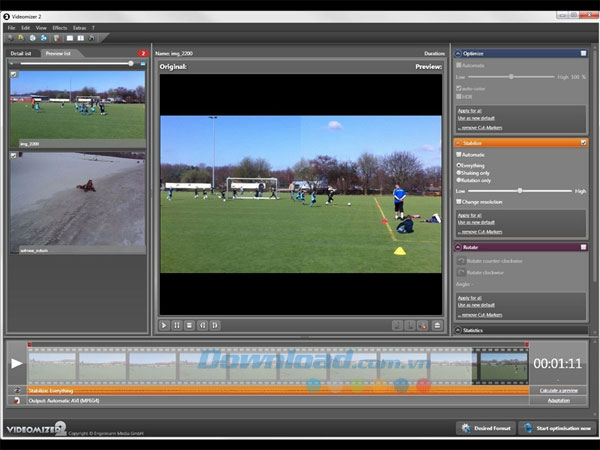
Task: Toggle the Stabilize panel checkbox
Action: tap(583, 143)
